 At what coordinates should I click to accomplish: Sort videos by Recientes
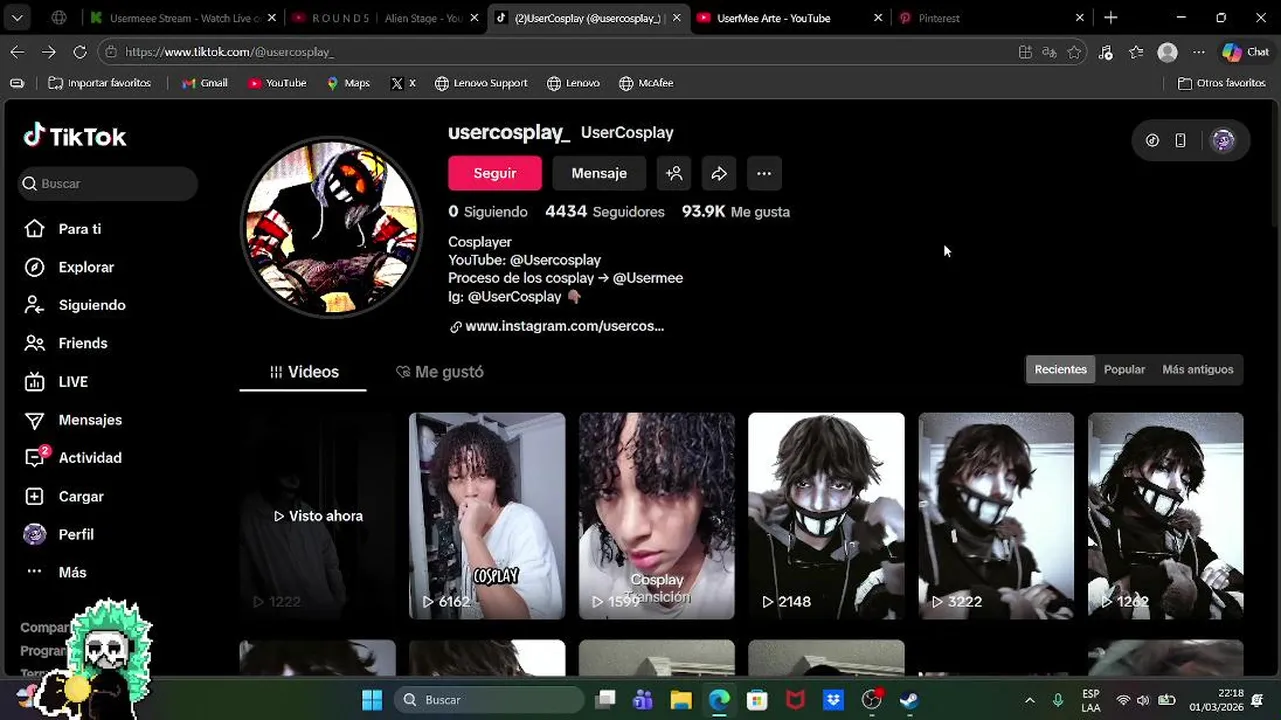tap(1060, 369)
